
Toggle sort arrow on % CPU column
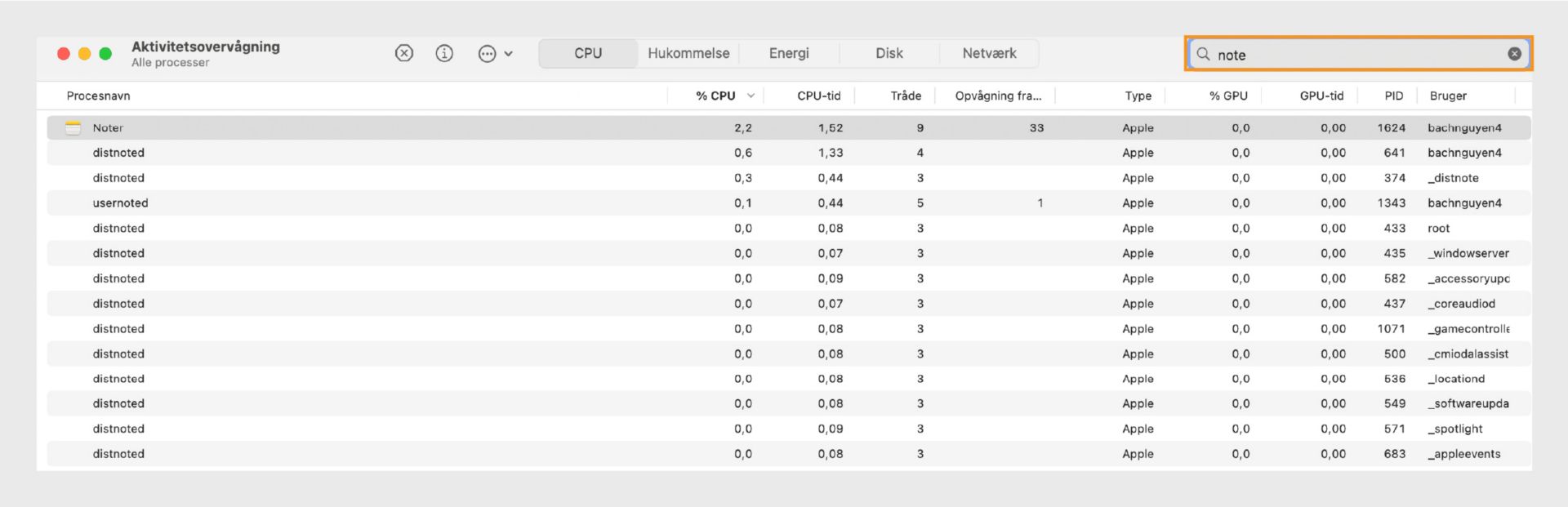751,96
